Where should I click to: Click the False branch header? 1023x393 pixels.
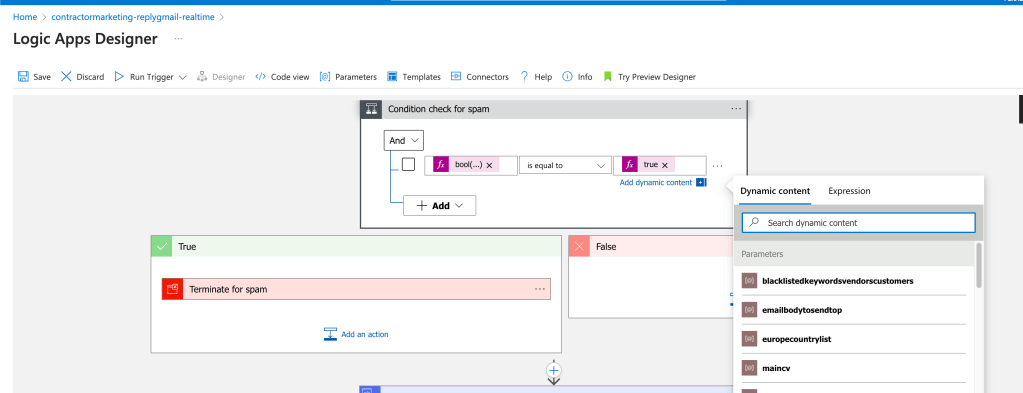pos(651,247)
